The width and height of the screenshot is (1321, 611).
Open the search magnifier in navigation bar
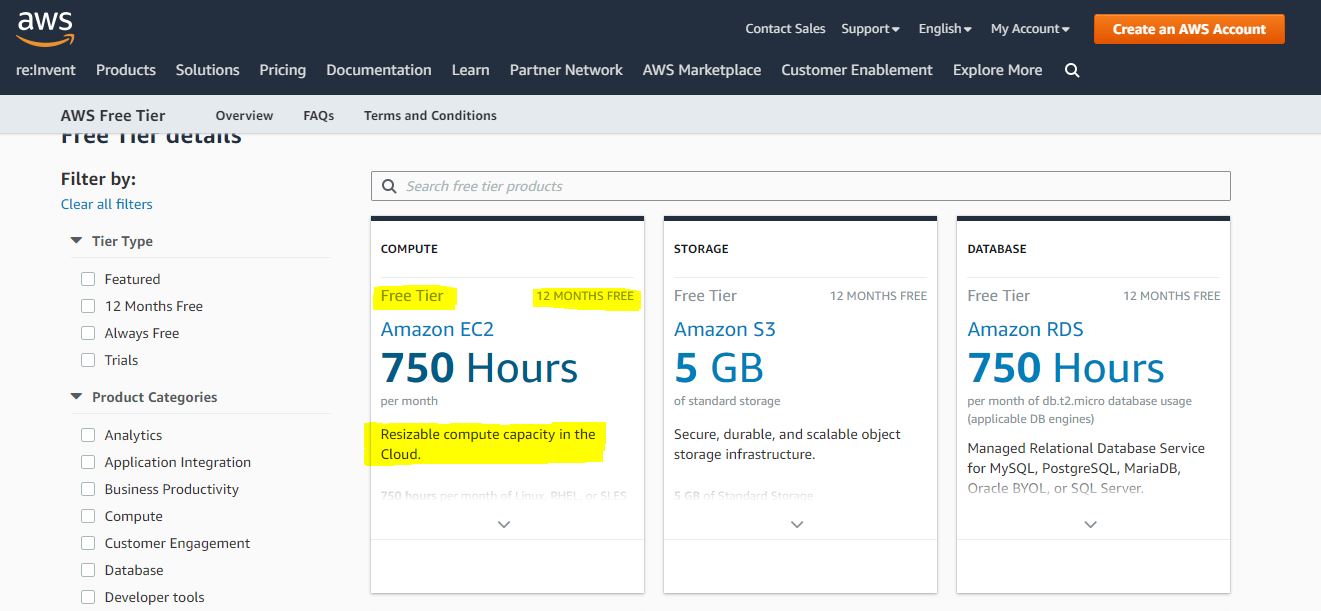tap(1072, 70)
